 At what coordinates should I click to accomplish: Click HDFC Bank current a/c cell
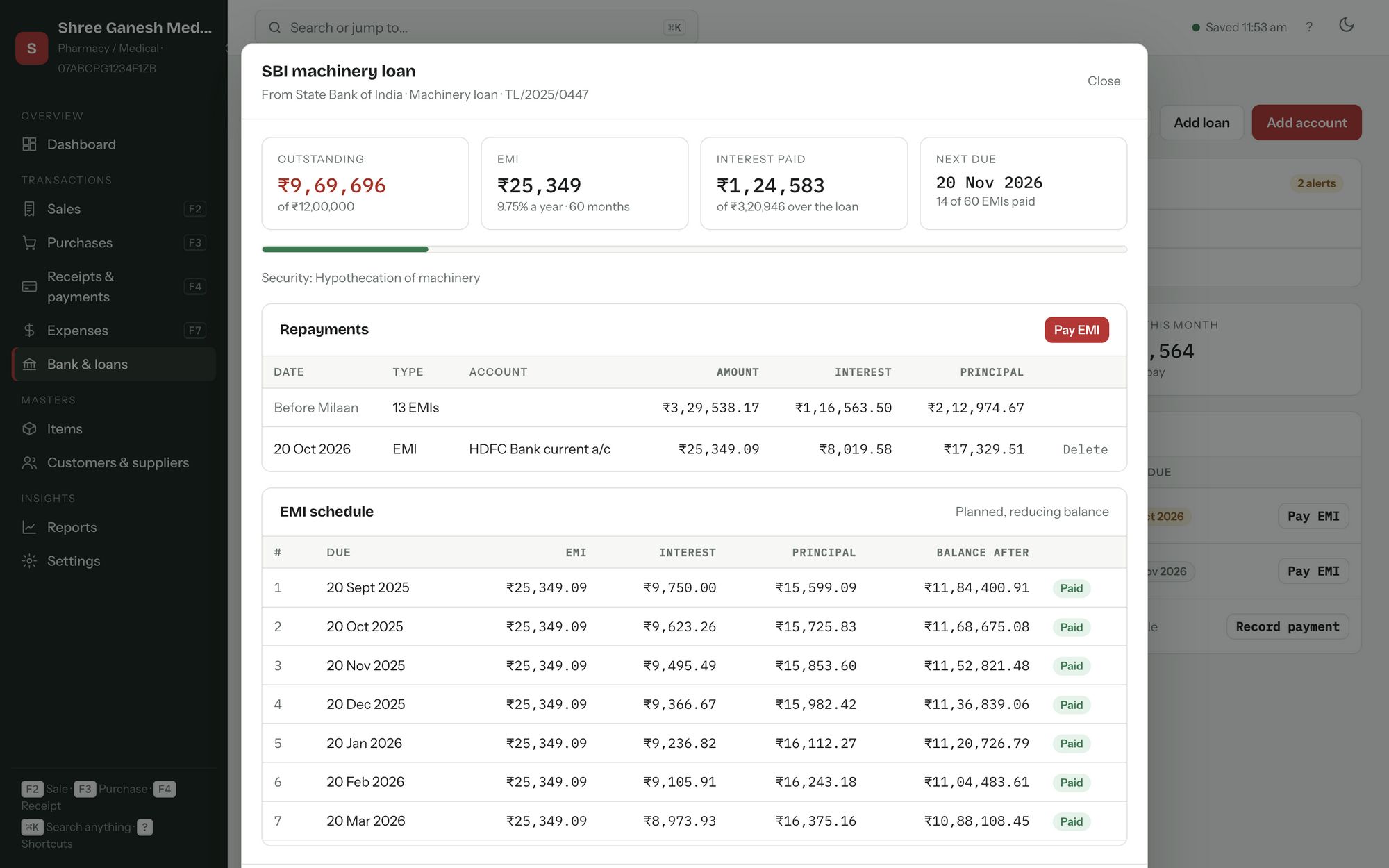coord(540,449)
